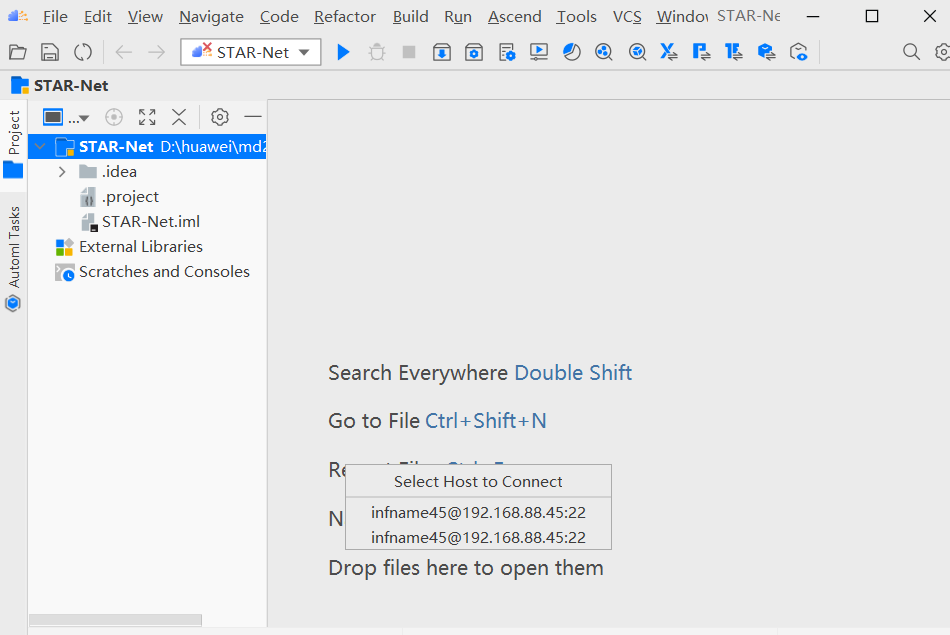The image size is (950, 635).
Task: Click the Select Opened File target icon
Action: click(x=114, y=117)
